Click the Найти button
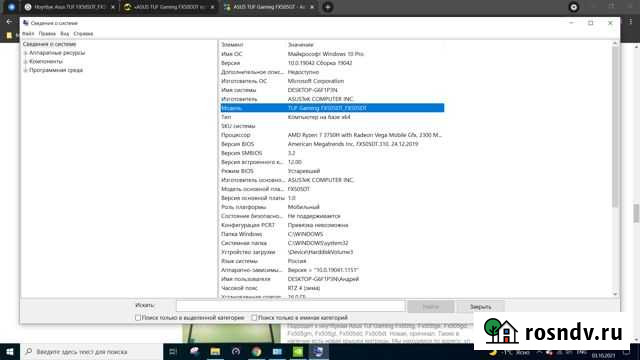The width and height of the screenshot is (640, 360). pos(431,307)
